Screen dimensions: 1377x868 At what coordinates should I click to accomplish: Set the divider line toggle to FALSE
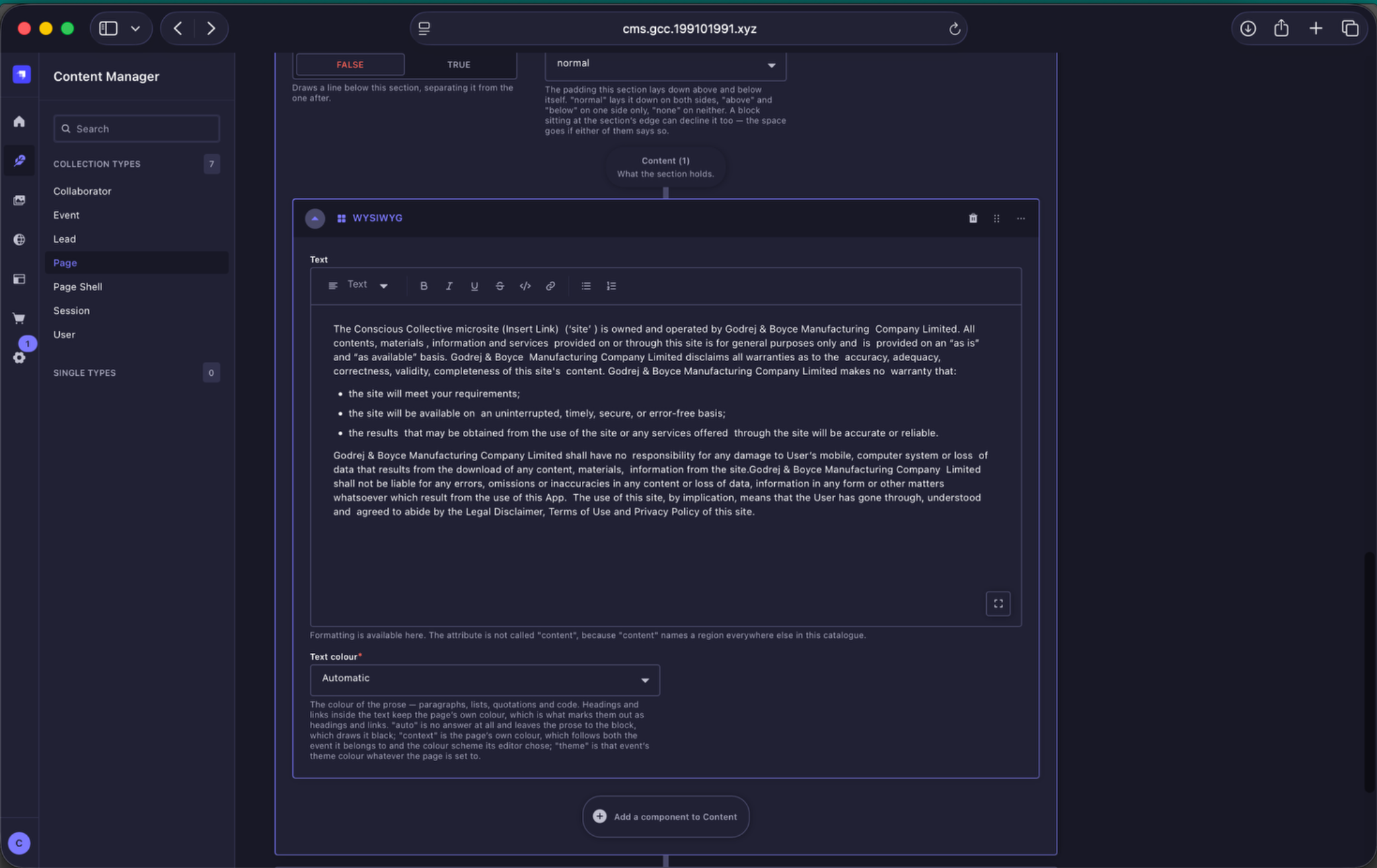(x=350, y=65)
